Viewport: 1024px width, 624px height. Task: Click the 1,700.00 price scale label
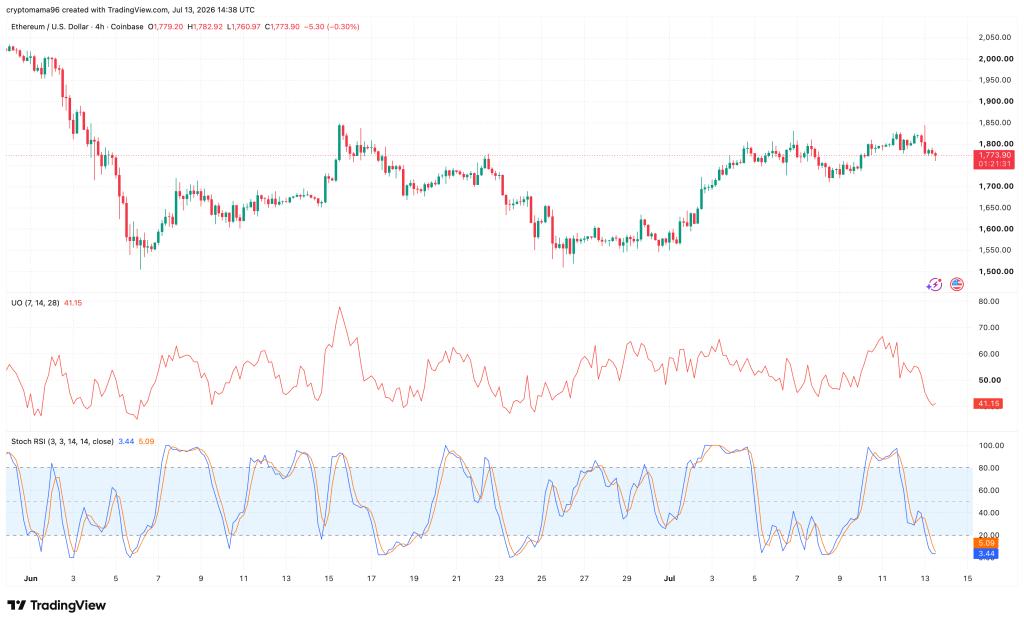click(x=996, y=187)
